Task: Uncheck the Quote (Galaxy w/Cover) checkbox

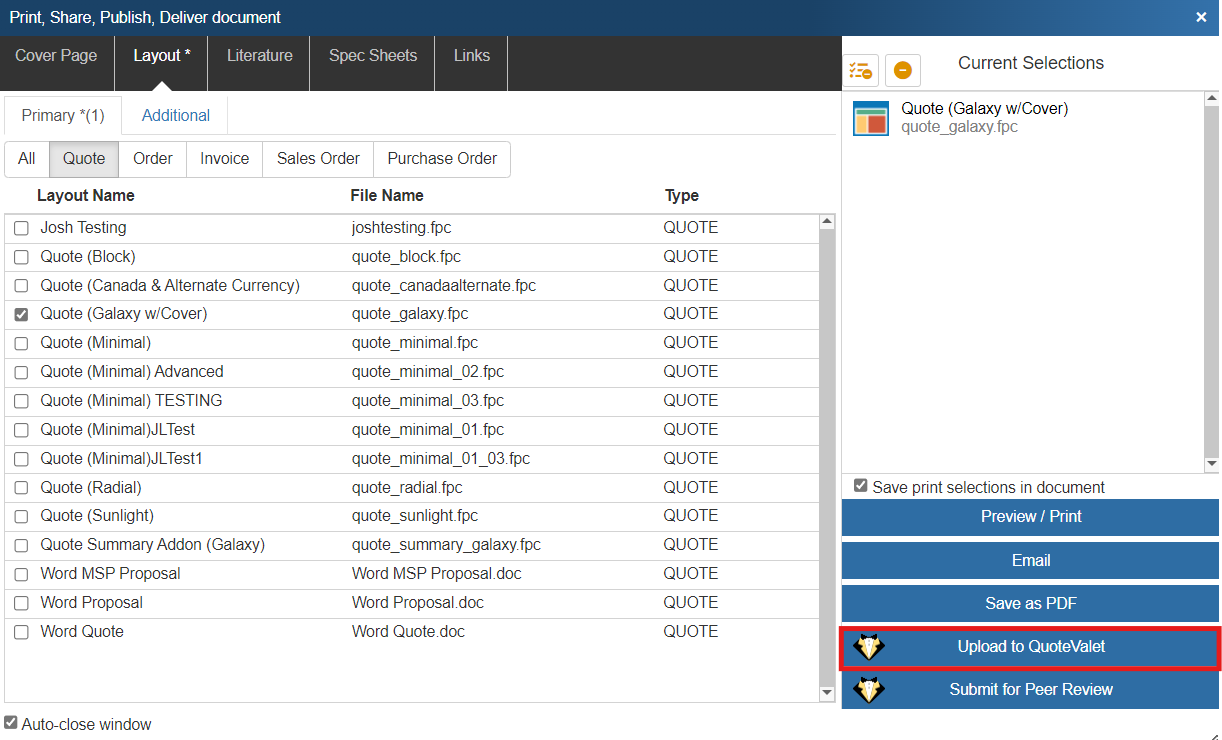Action: (x=21, y=314)
